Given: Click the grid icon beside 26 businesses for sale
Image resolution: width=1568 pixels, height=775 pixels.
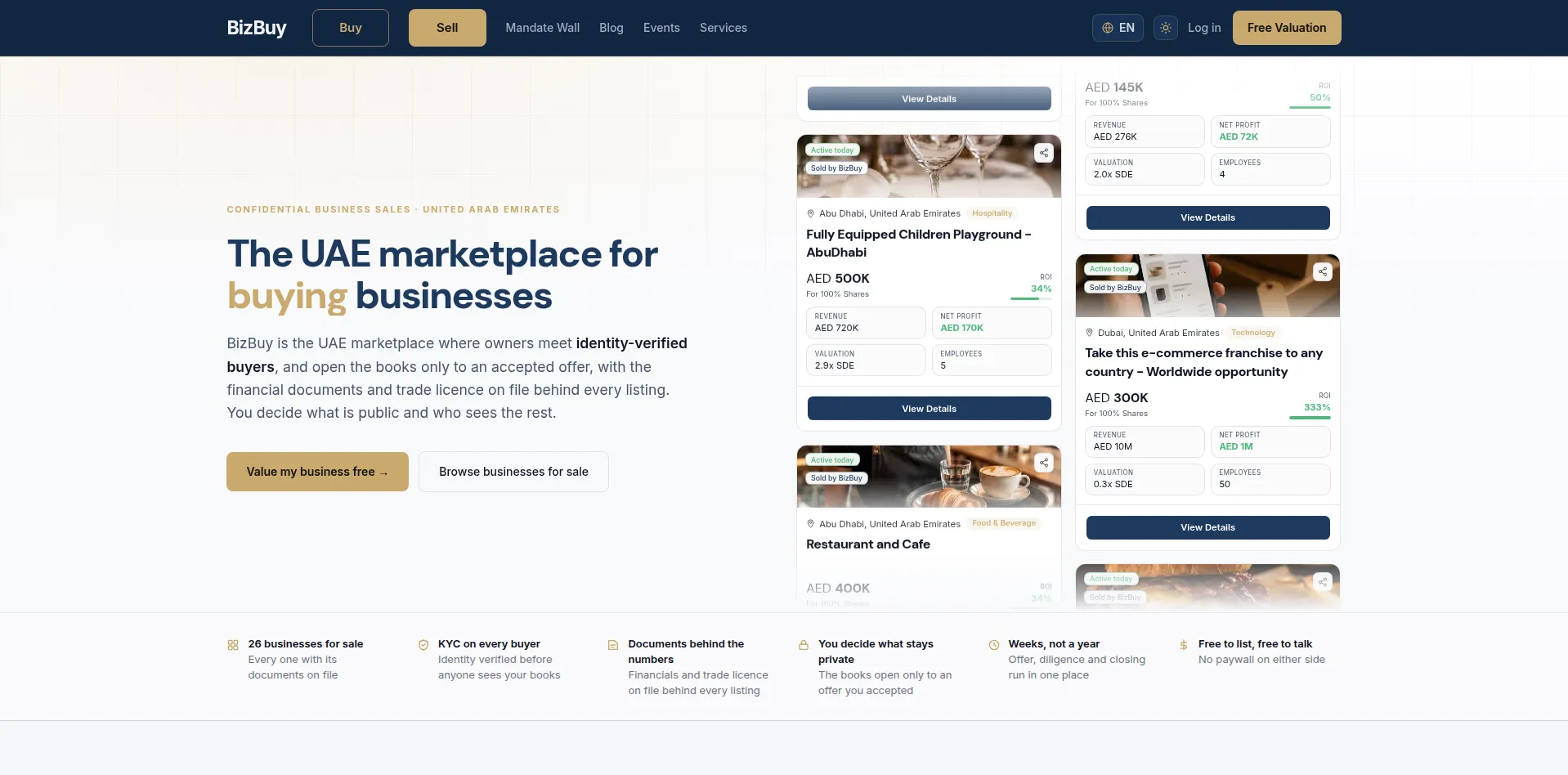Looking at the screenshot, I should pos(233,645).
